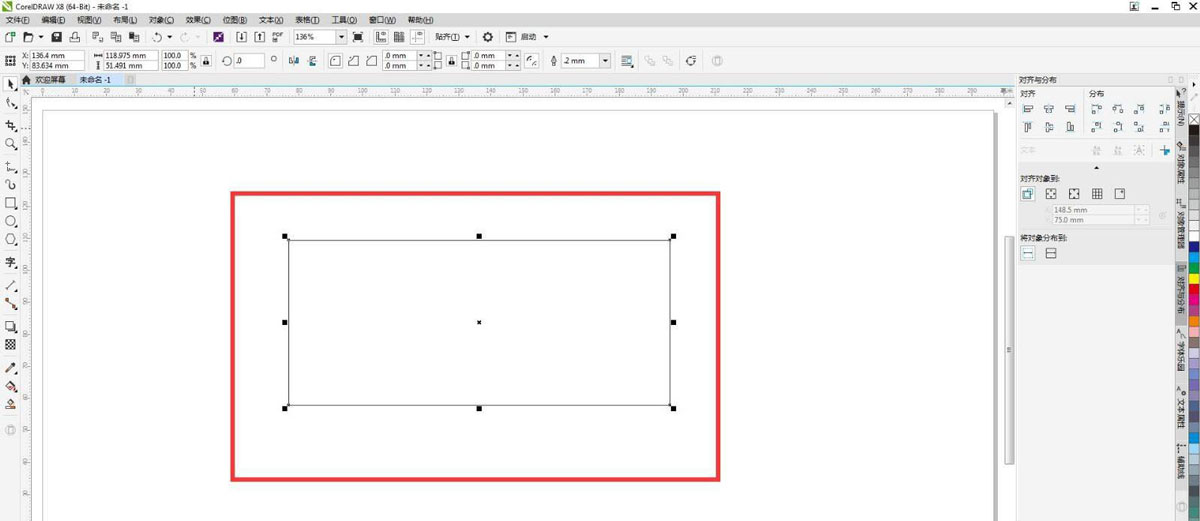Toggle the lock ratio padlock next to scale
The height and width of the screenshot is (521, 1200).
pos(206,61)
